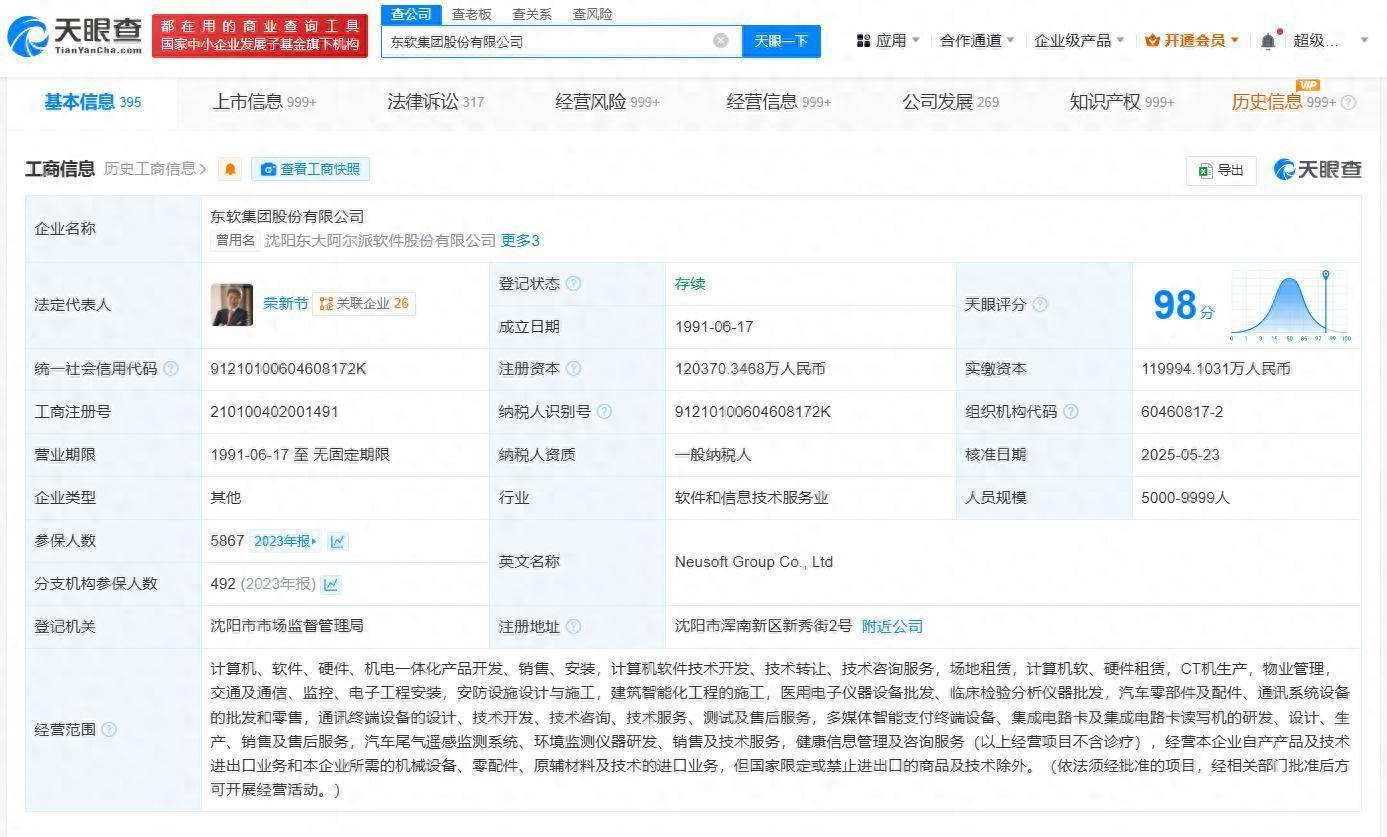Open the 上市信息 tab
The image size is (1387, 837).
coord(264,102)
